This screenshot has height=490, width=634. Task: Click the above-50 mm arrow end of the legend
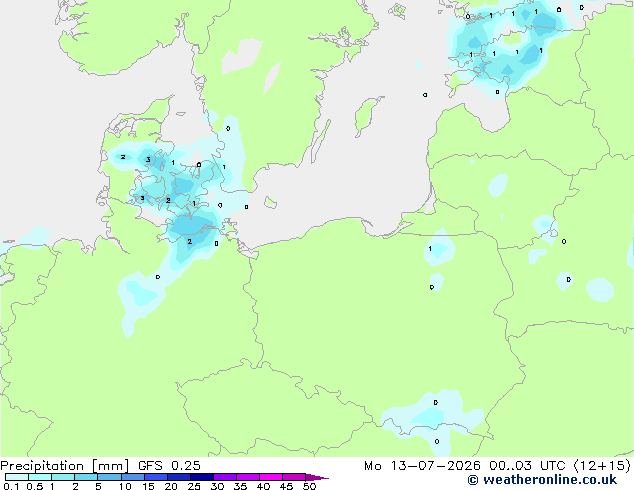[316, 477]
